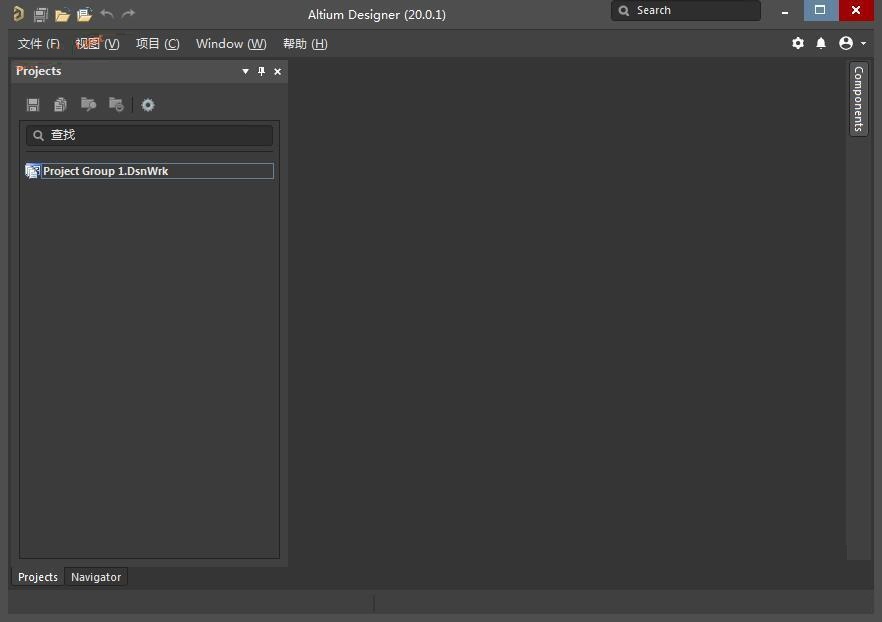The image size is (882, 622).
Task: Switch to the Navigator tab
Action: click(96, 577)
